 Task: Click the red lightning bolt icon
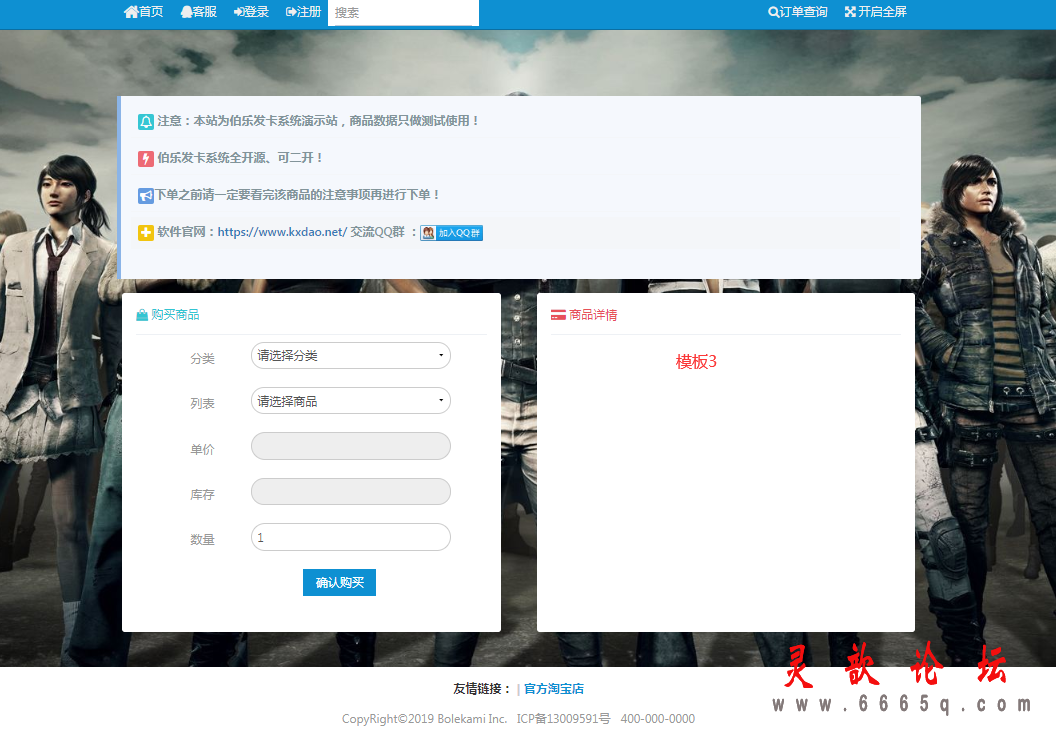(x=146, y=159)
